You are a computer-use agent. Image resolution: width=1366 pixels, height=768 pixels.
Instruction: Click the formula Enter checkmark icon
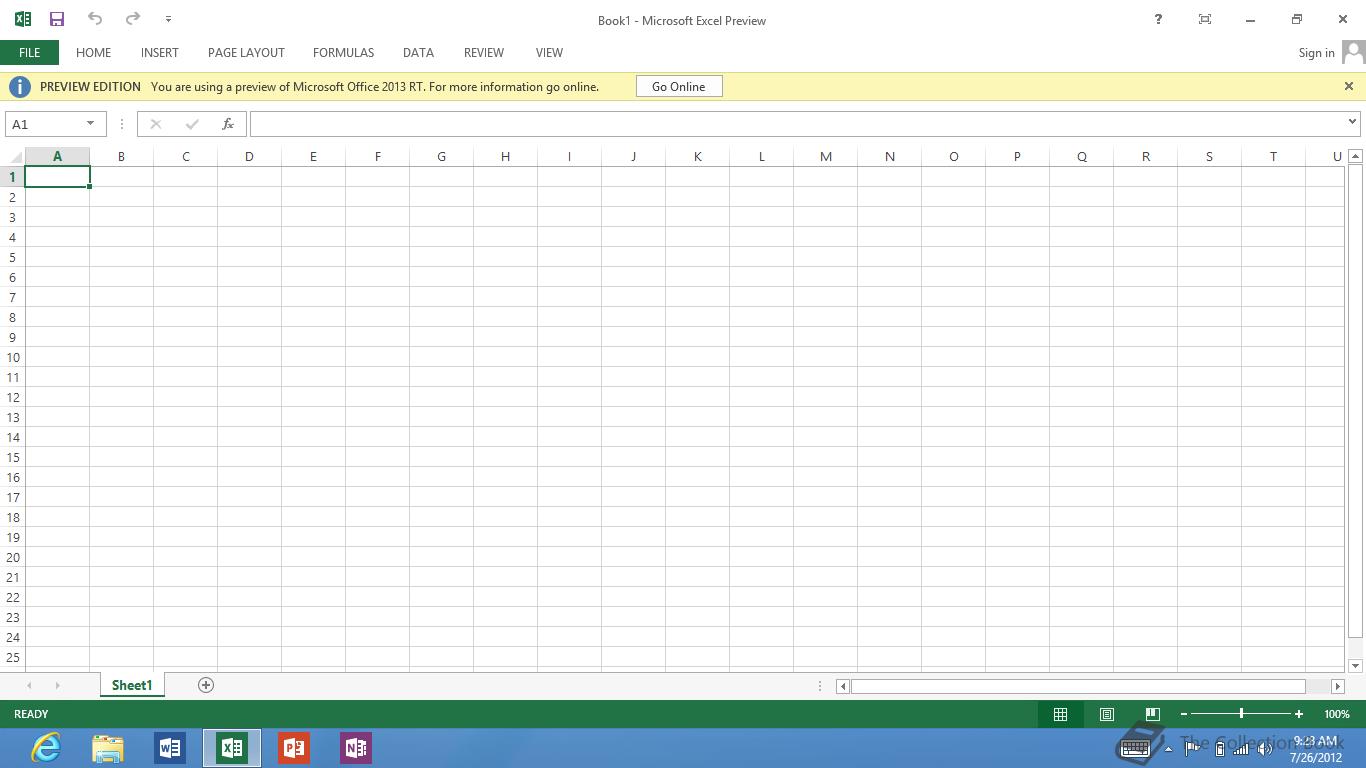point(192,124)
